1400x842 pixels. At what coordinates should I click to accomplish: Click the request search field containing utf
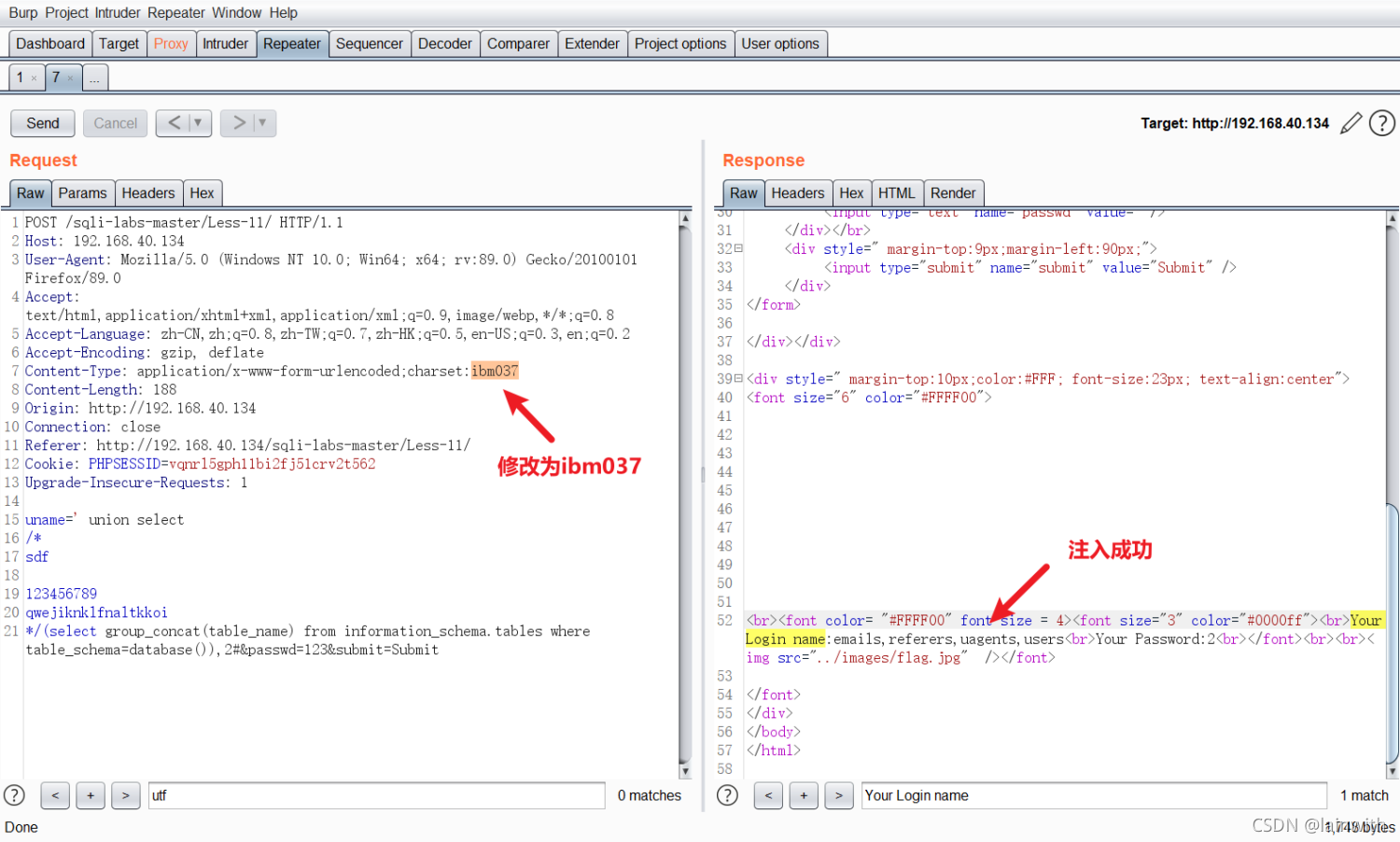click(x=377, y=795)
